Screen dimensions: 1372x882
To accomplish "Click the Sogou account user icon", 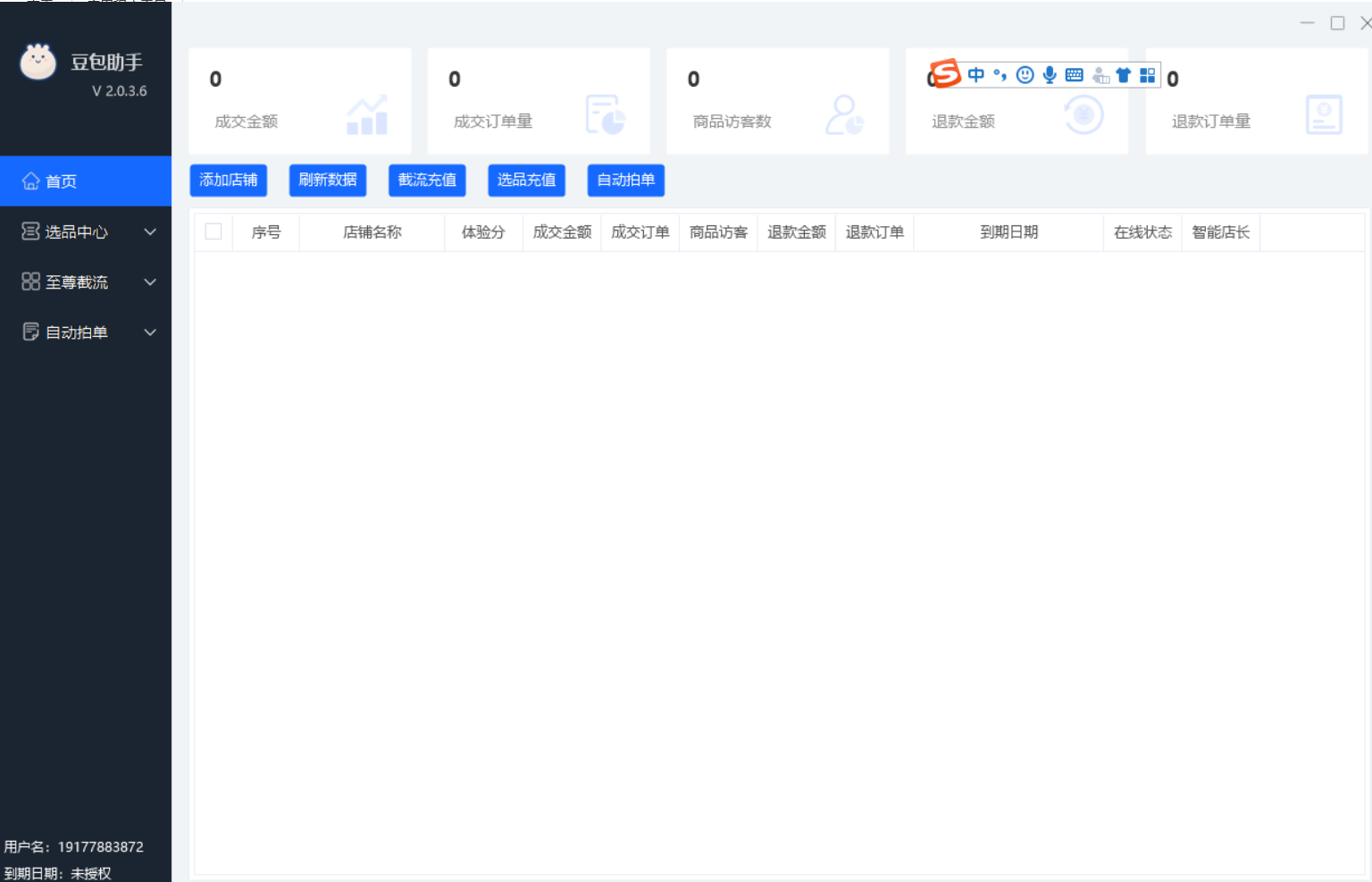I will click(x=1100, y=76).
